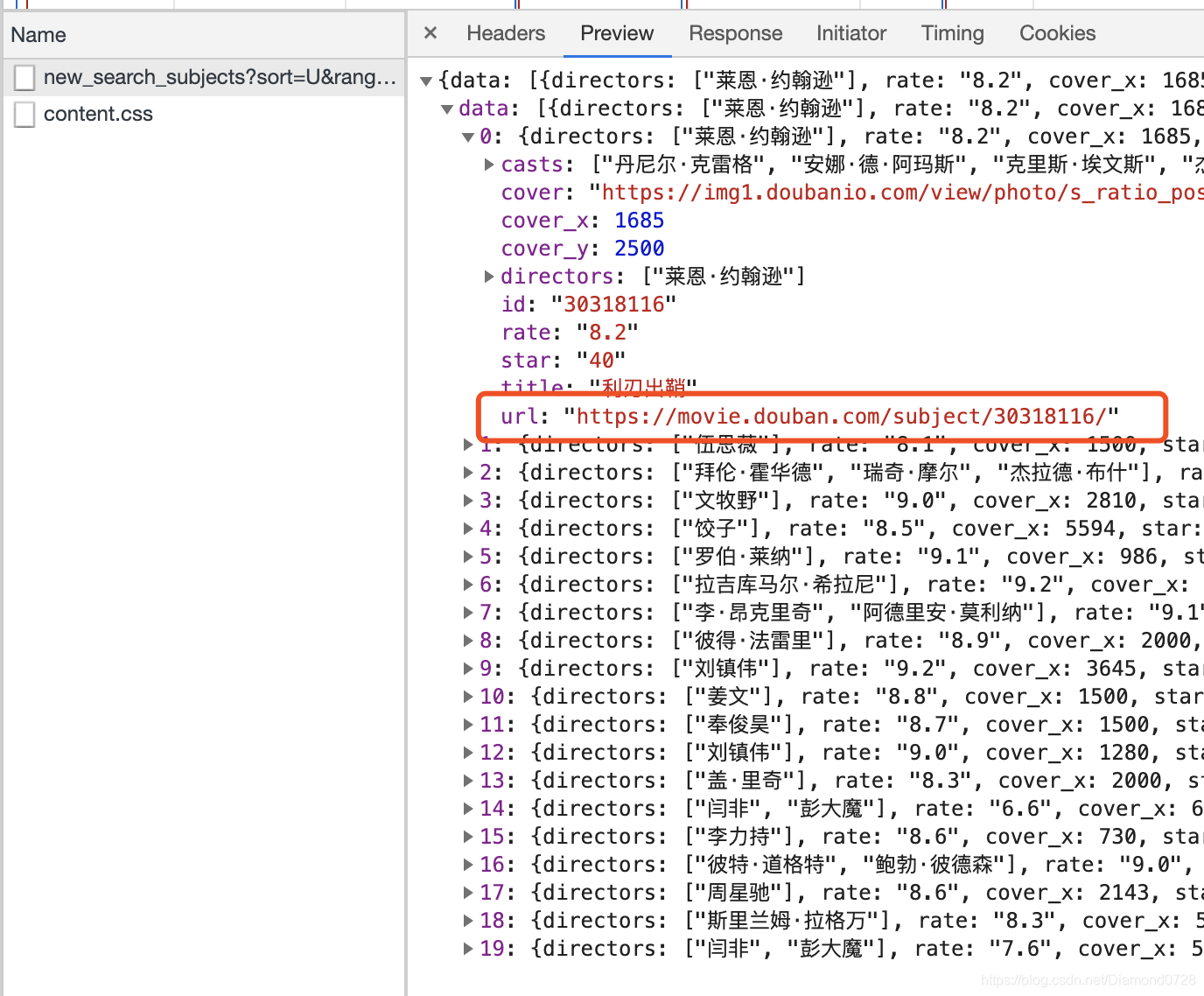The height and width of the screenshot is (996, 1204).
Task: Expand array item 18
Action: [469, 921]
